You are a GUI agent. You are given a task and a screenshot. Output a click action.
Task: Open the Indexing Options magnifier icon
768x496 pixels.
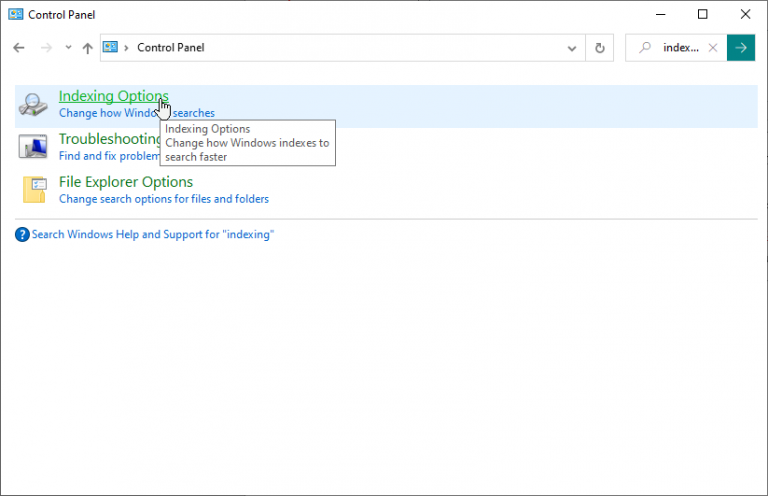33,104
